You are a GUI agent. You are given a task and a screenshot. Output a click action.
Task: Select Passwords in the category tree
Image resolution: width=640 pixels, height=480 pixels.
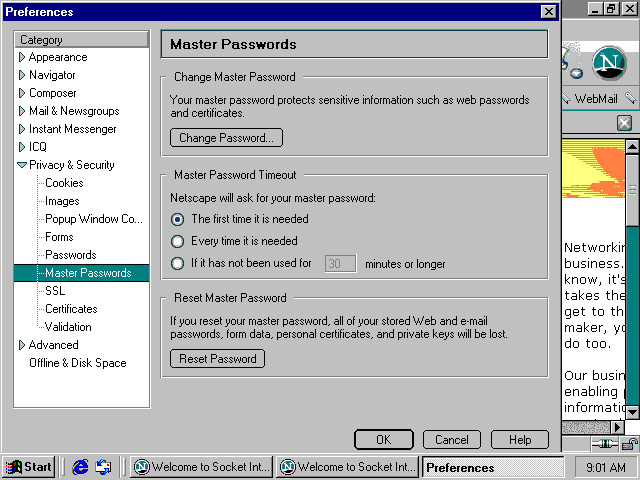(71, 255)
